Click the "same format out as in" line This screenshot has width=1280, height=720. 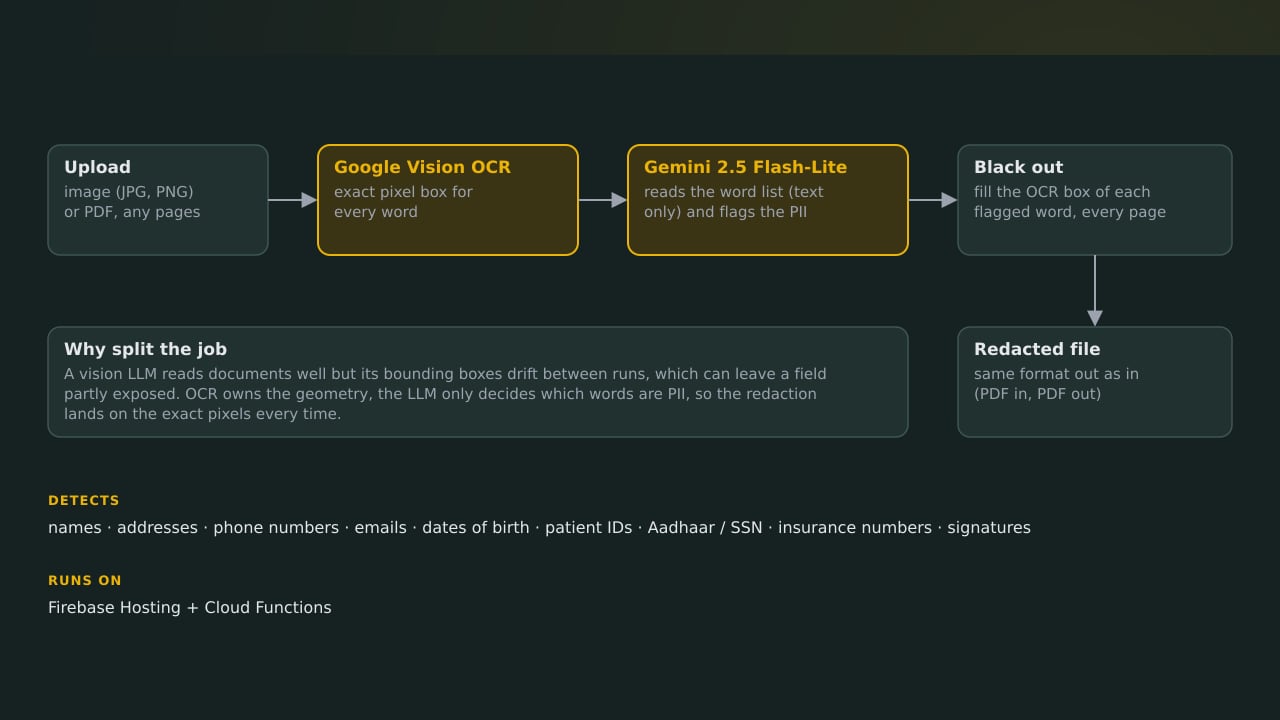[1056, 374]
